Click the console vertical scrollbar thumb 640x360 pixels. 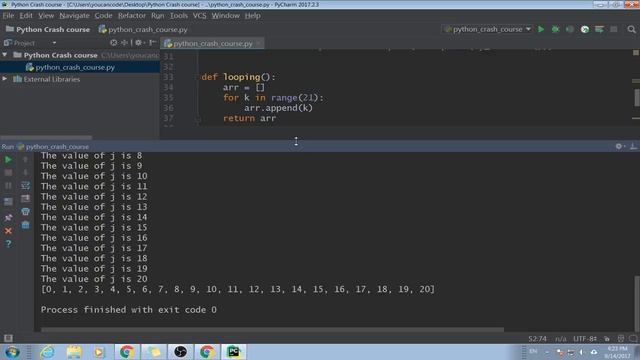[x=637, y=304]
